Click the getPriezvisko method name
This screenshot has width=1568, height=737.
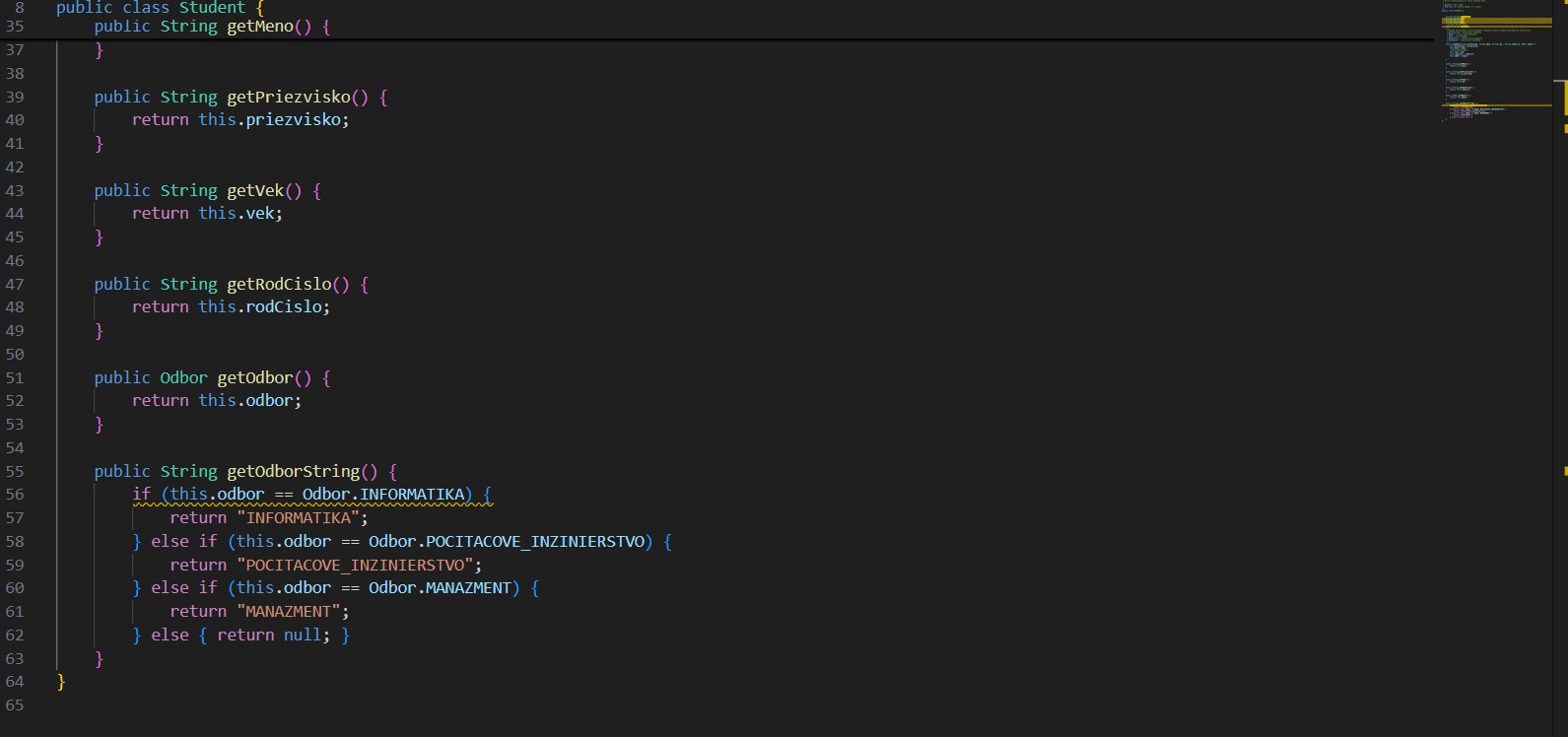click(288, 97)
